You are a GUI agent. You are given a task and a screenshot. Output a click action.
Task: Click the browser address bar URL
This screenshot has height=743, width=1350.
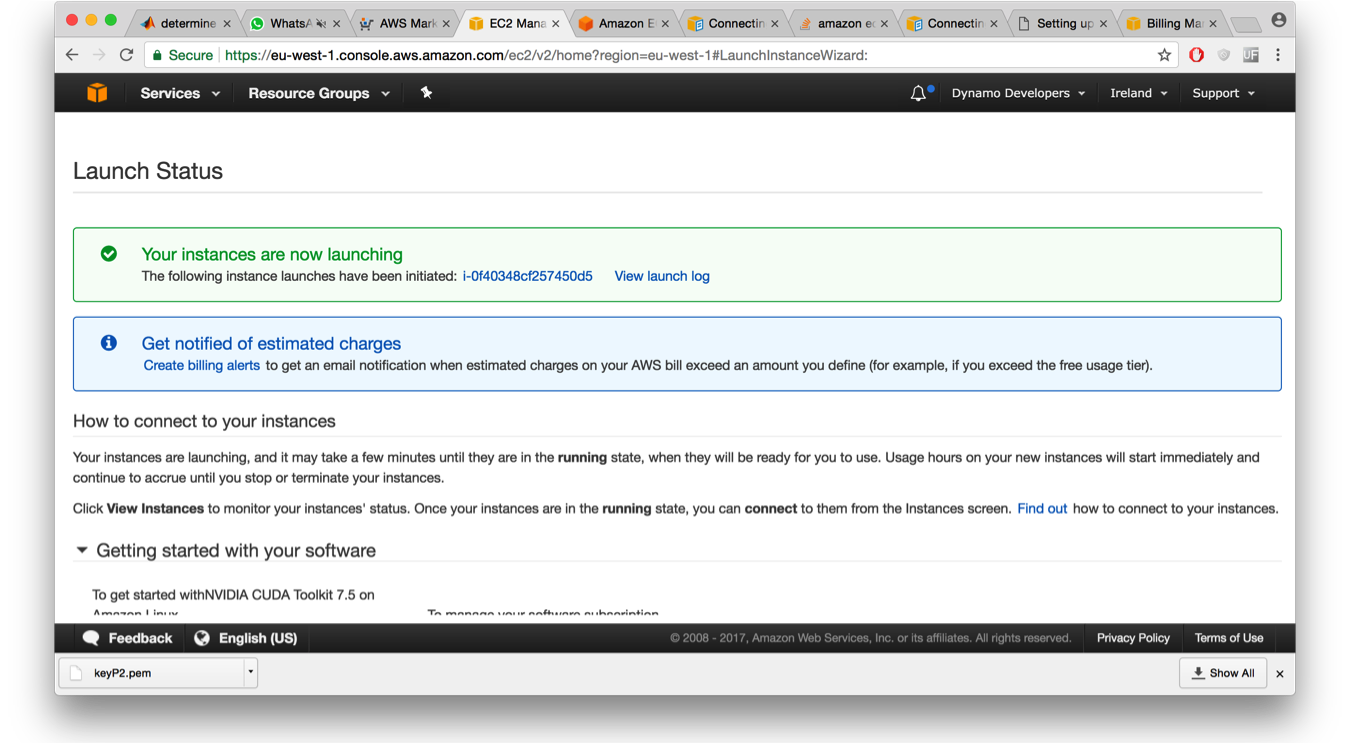[x=546, y=55]
